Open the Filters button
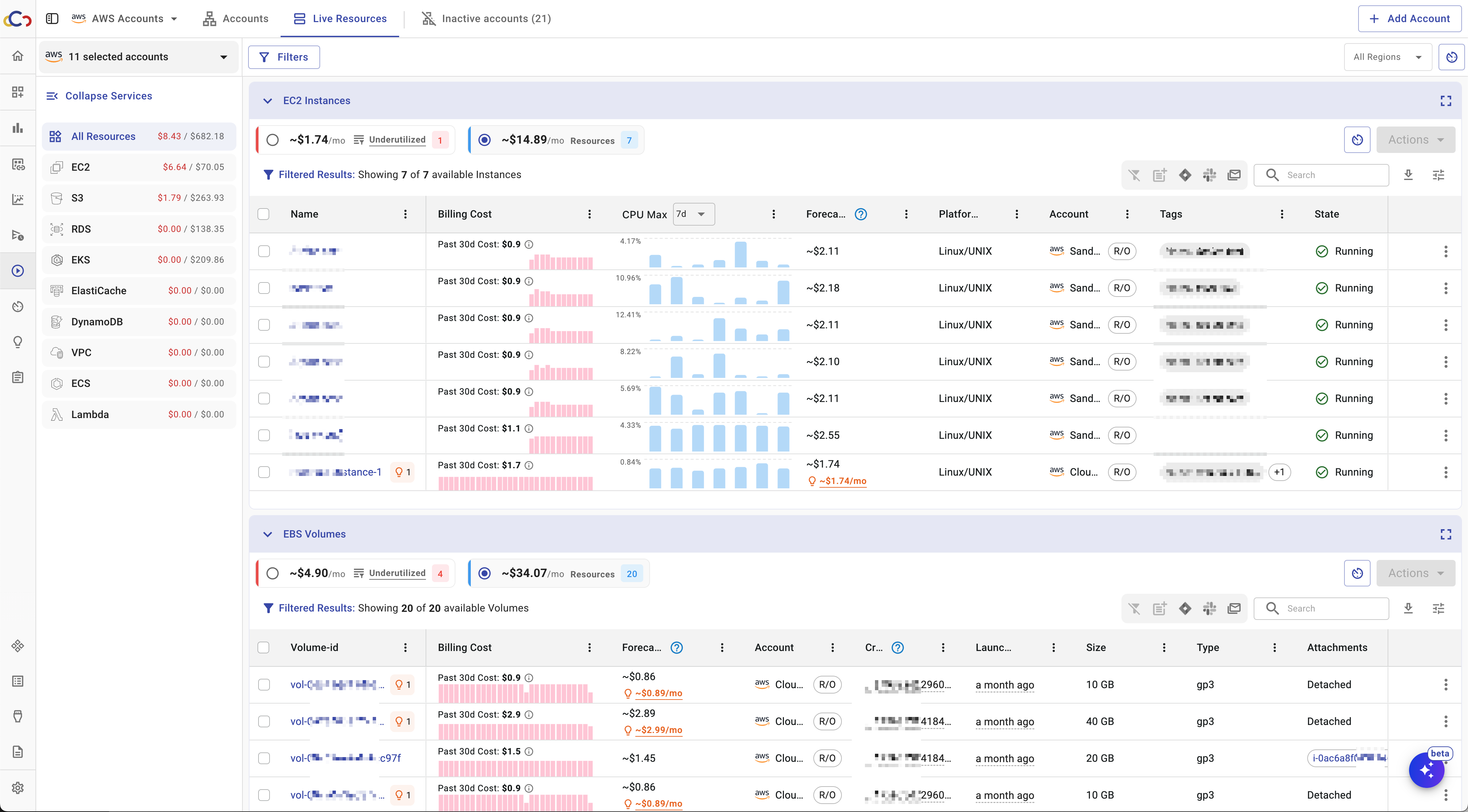The width and height of the screenshot is (1468, 812). click(x=284, y=57)
